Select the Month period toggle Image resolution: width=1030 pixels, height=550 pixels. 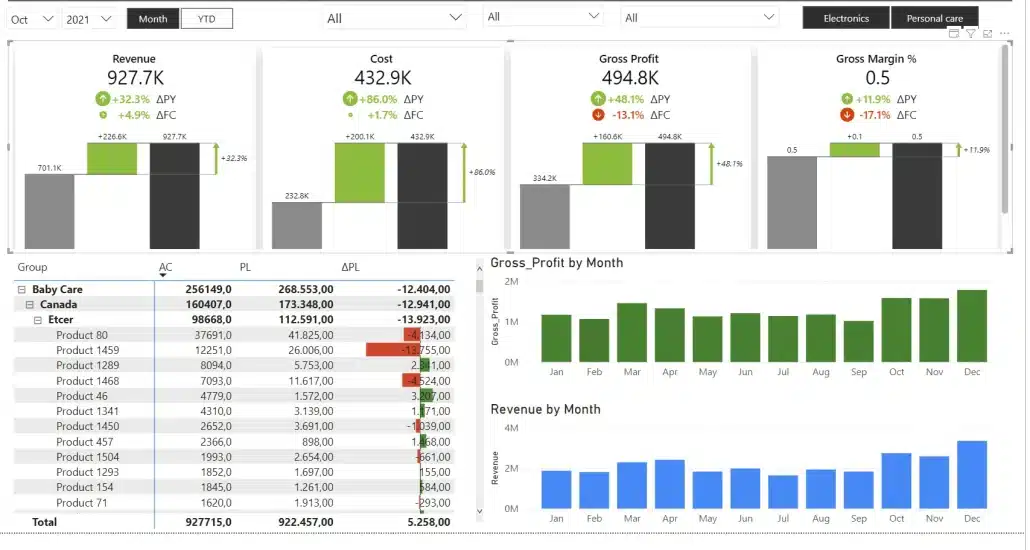click(153, 19)
